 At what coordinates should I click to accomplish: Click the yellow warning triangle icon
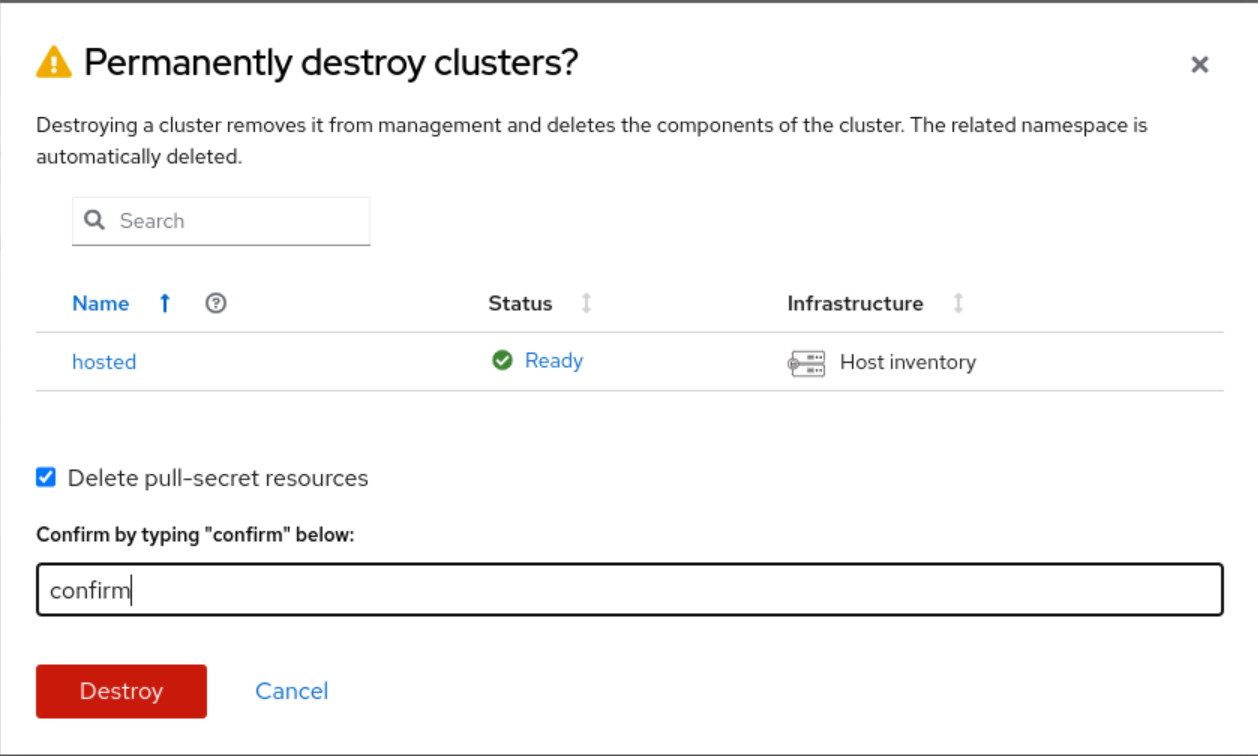click(x=54, y=63)
